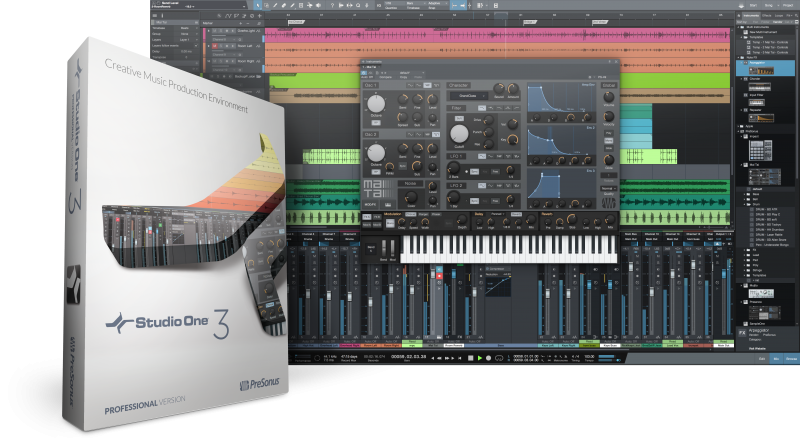Viewport: 800px width, 445px height.
Task: Select Poly mode in Global section
Action: (609, 133)
